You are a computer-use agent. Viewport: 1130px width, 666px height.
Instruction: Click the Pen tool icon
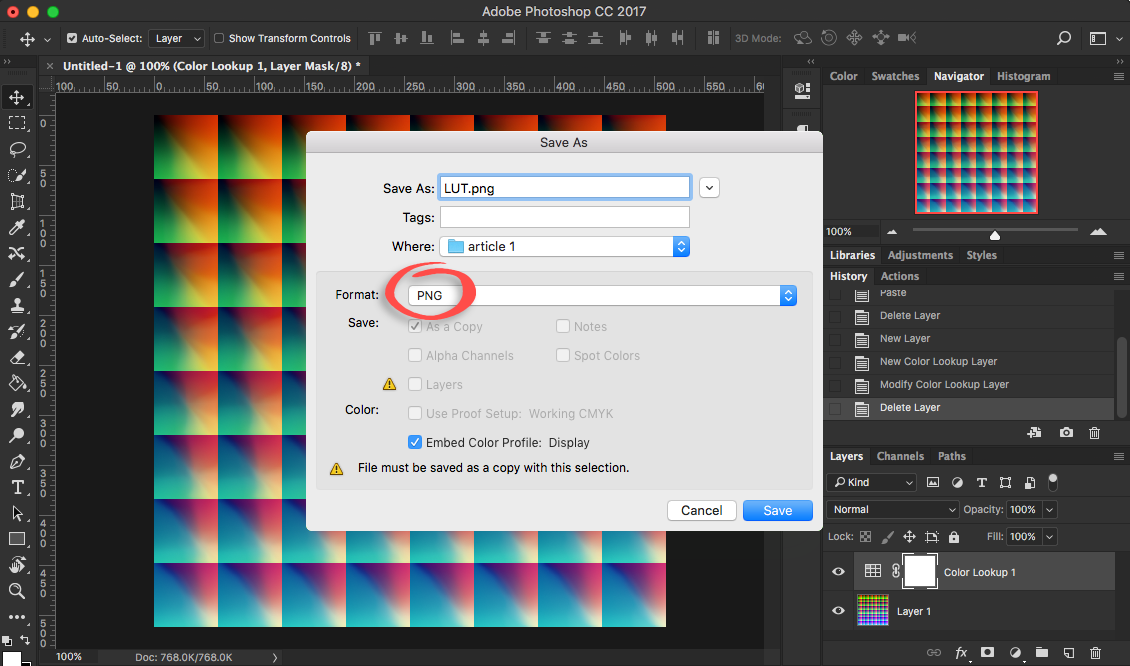[17, 461]
